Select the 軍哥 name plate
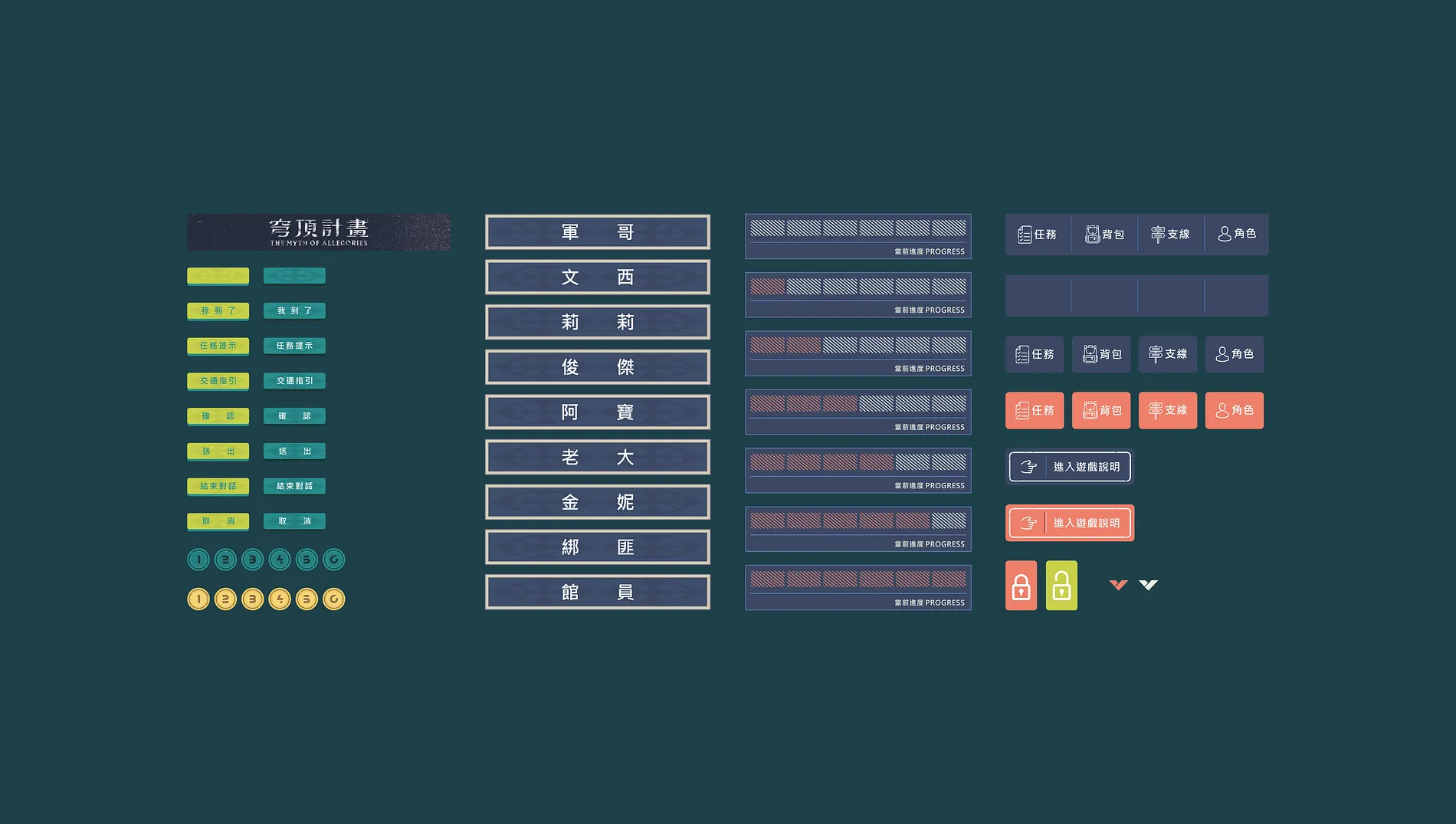 coord(598,232)
